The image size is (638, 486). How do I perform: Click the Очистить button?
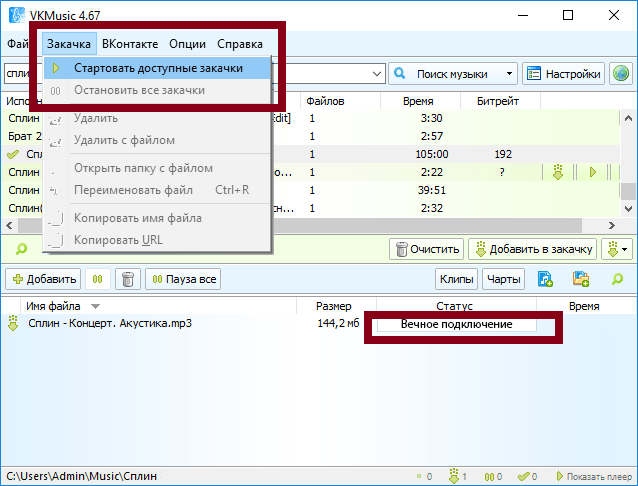[x=426, y=249]
